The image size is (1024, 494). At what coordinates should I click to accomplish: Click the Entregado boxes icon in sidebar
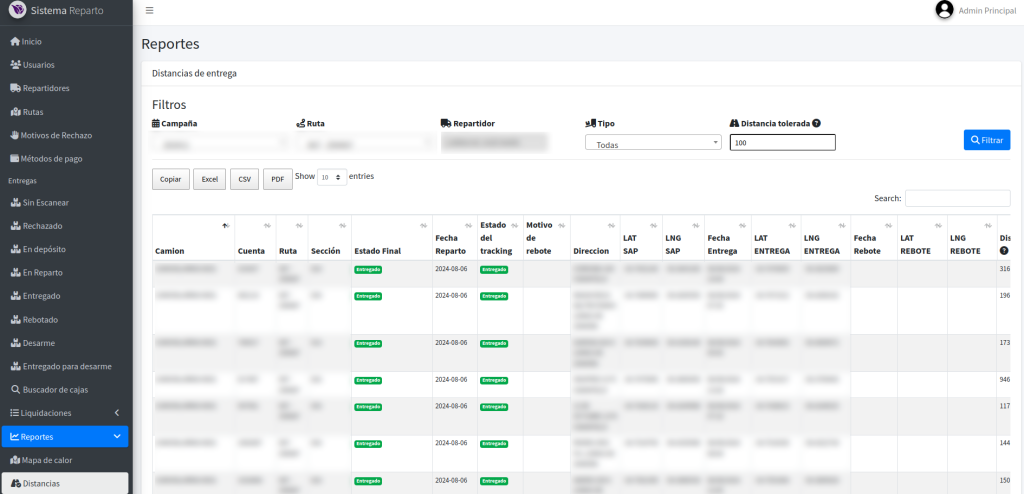tap(16, 296)
